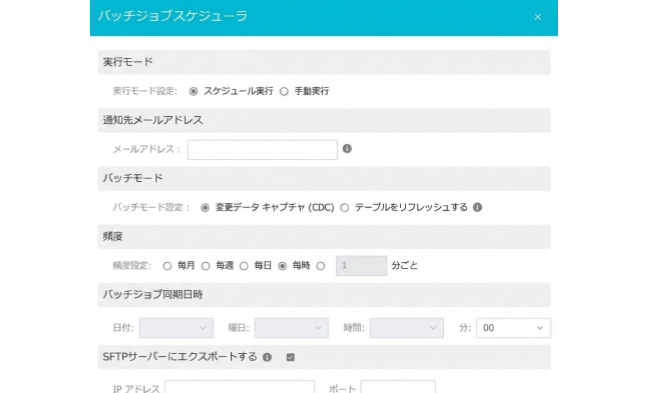648x393 pixels.
Task: Click the 実行モード section header
Action: click(x=324, y=62)
